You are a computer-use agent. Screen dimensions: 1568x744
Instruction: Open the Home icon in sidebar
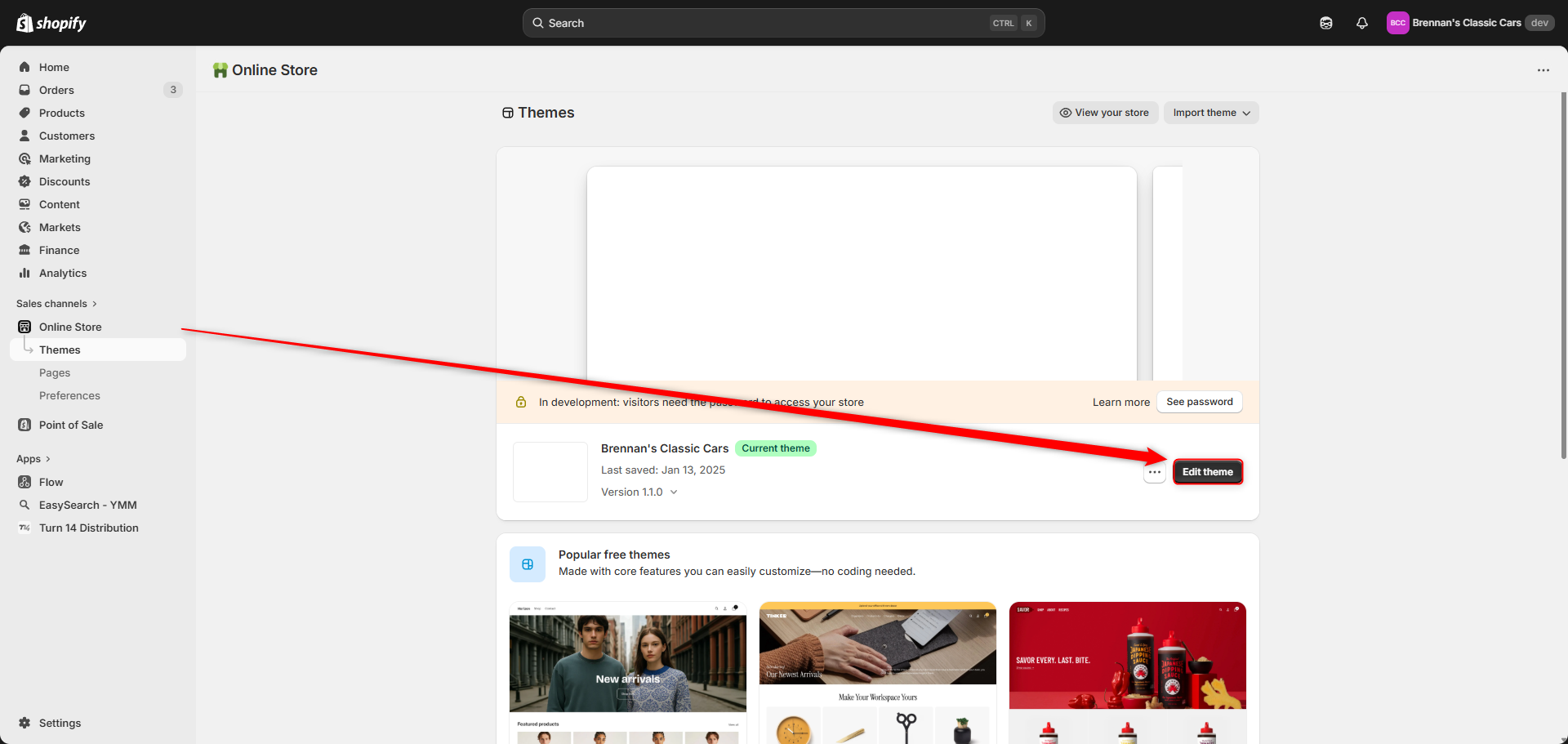pyautogui.click(x=24, y=67)
